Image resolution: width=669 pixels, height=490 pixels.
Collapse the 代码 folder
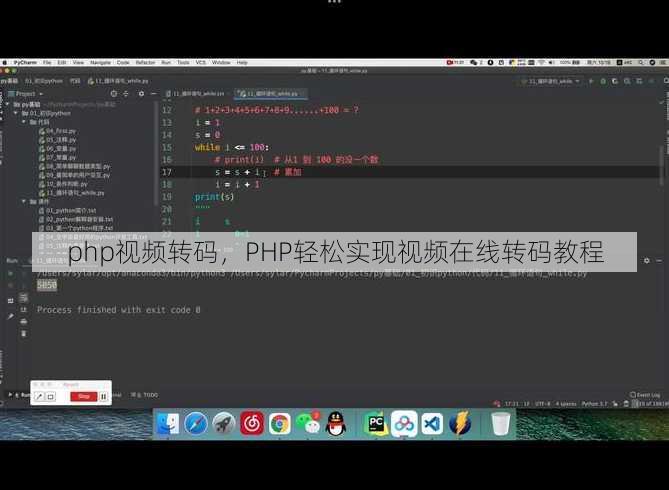tap(24, 122)
